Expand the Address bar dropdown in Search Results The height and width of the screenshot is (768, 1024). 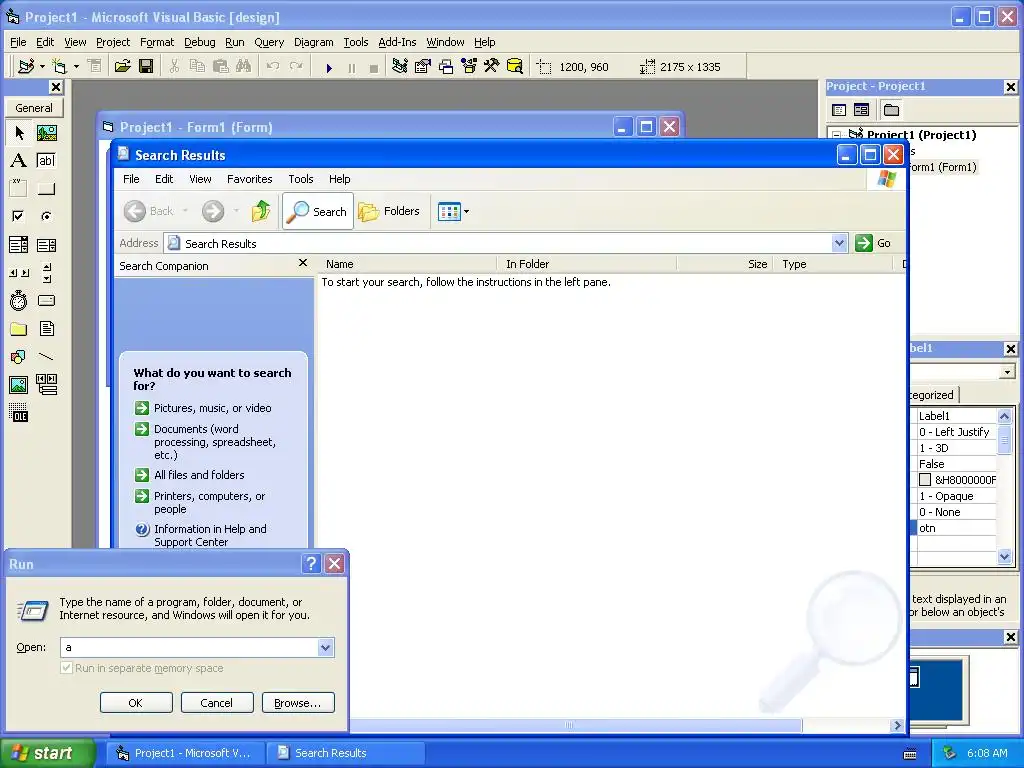pos(840,243)
